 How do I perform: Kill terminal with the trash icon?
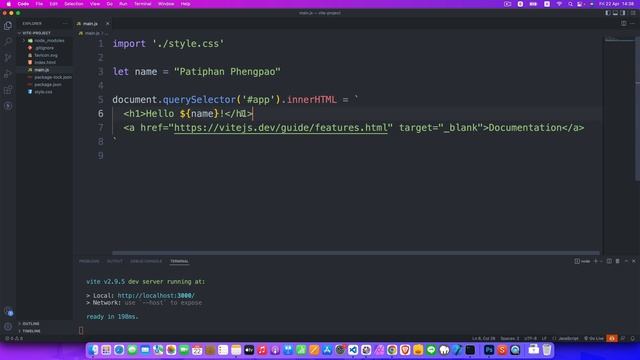tap(618, 261)
